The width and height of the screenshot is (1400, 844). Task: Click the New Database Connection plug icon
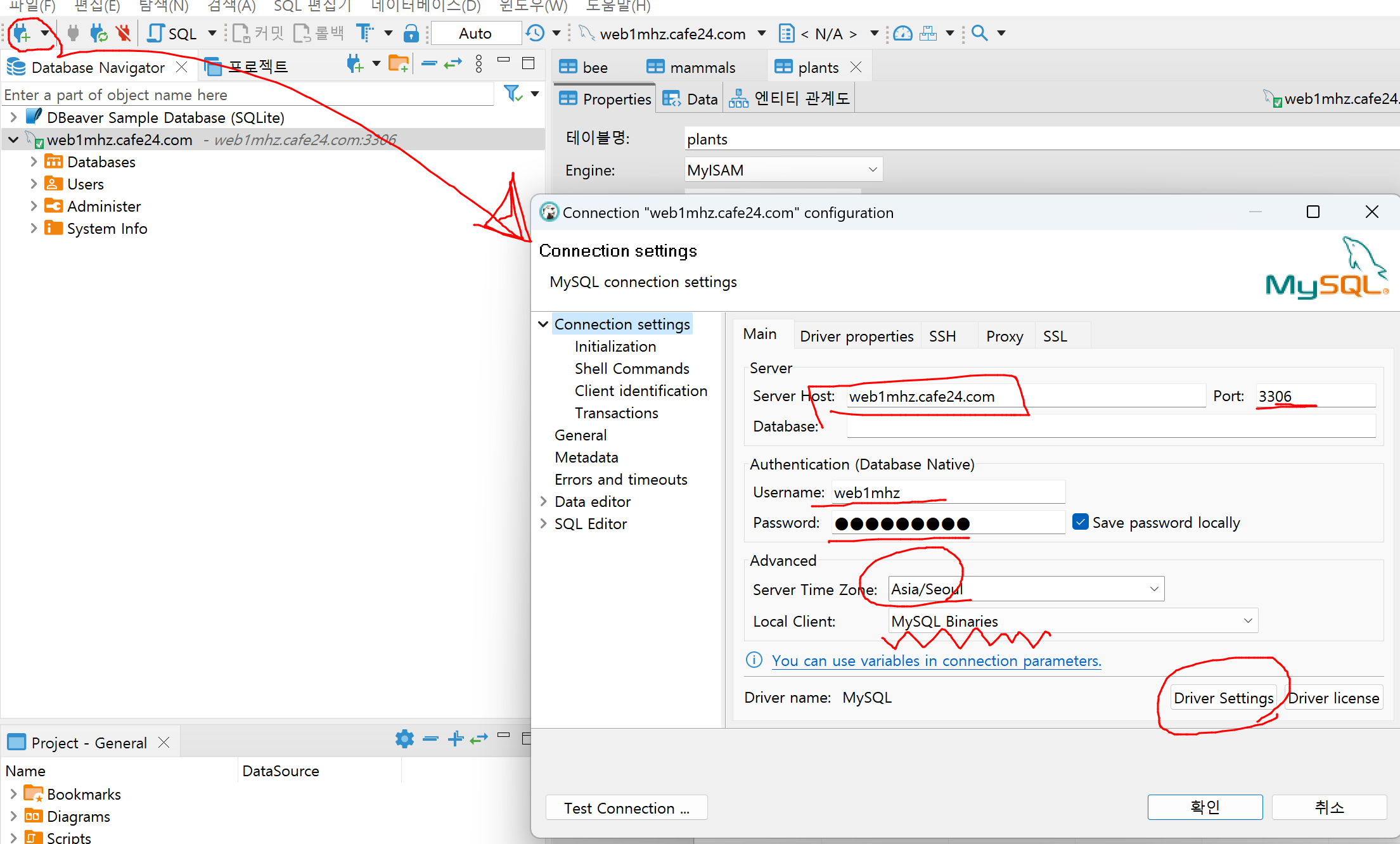pyautogui.click(x=22, y=34)
